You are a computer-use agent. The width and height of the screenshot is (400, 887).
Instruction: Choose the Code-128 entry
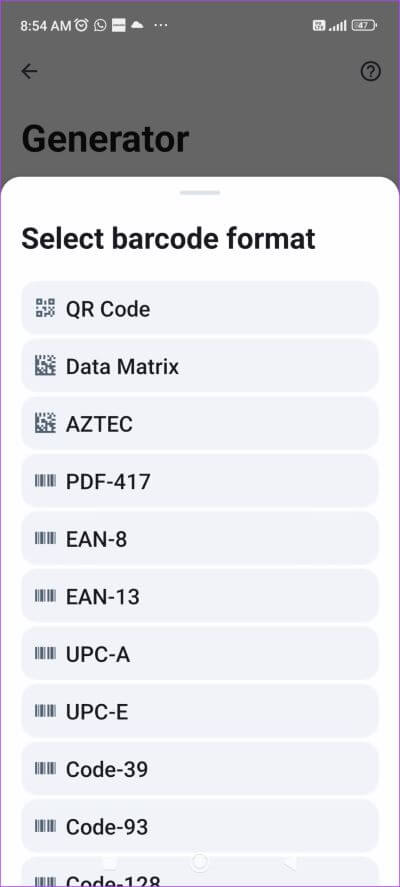200,872
